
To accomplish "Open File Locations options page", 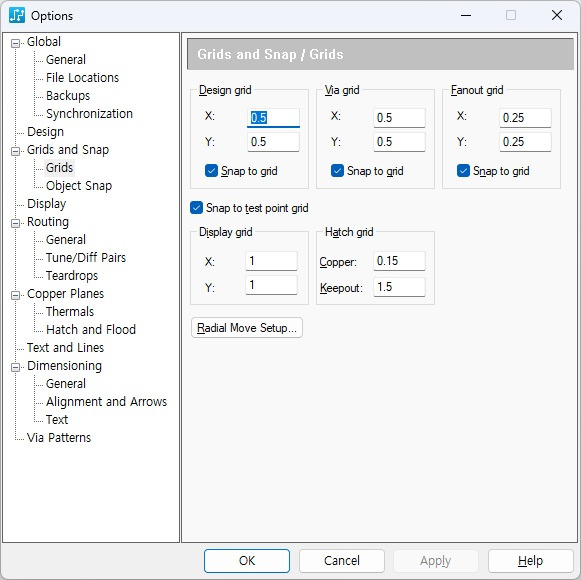I will click(82, 77).
